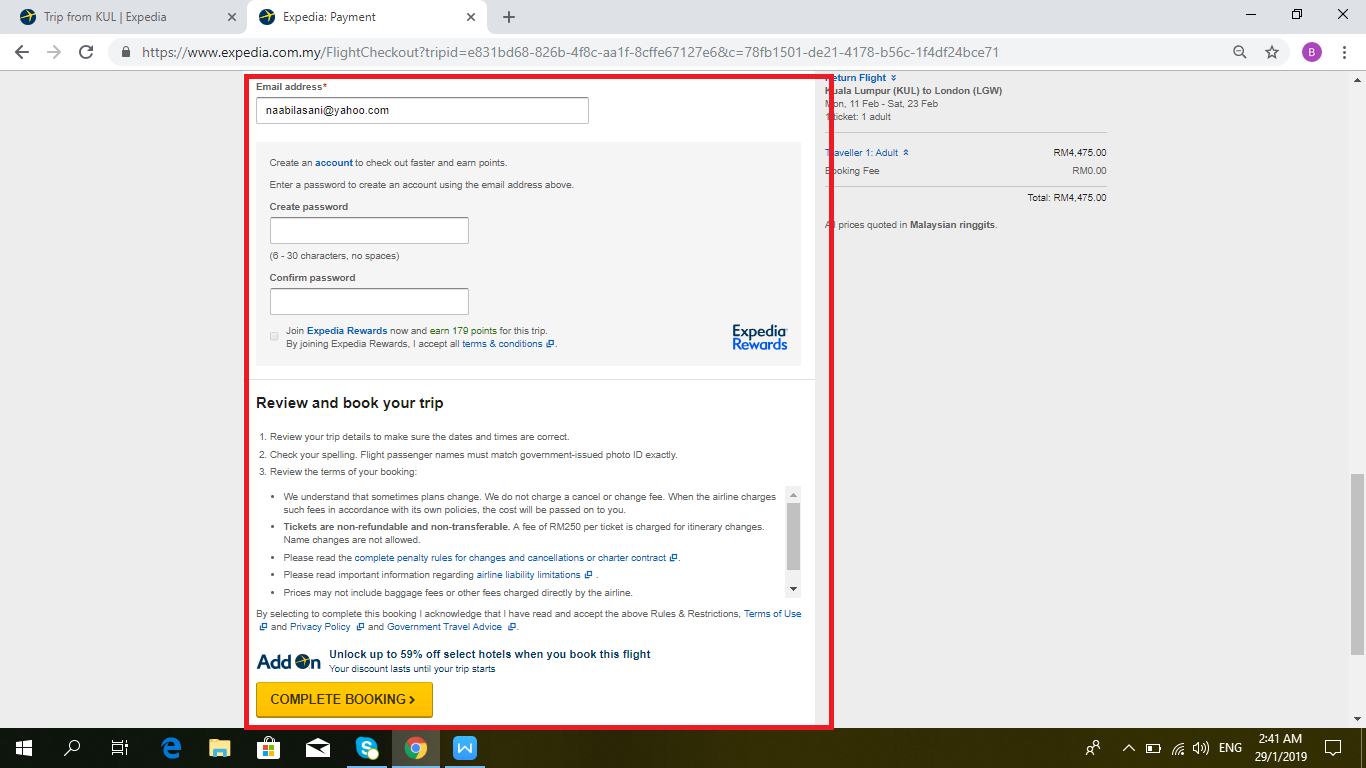Screen dimensions: 1366x768
Task: Click the Confirm password field
Action: [369, 301]
